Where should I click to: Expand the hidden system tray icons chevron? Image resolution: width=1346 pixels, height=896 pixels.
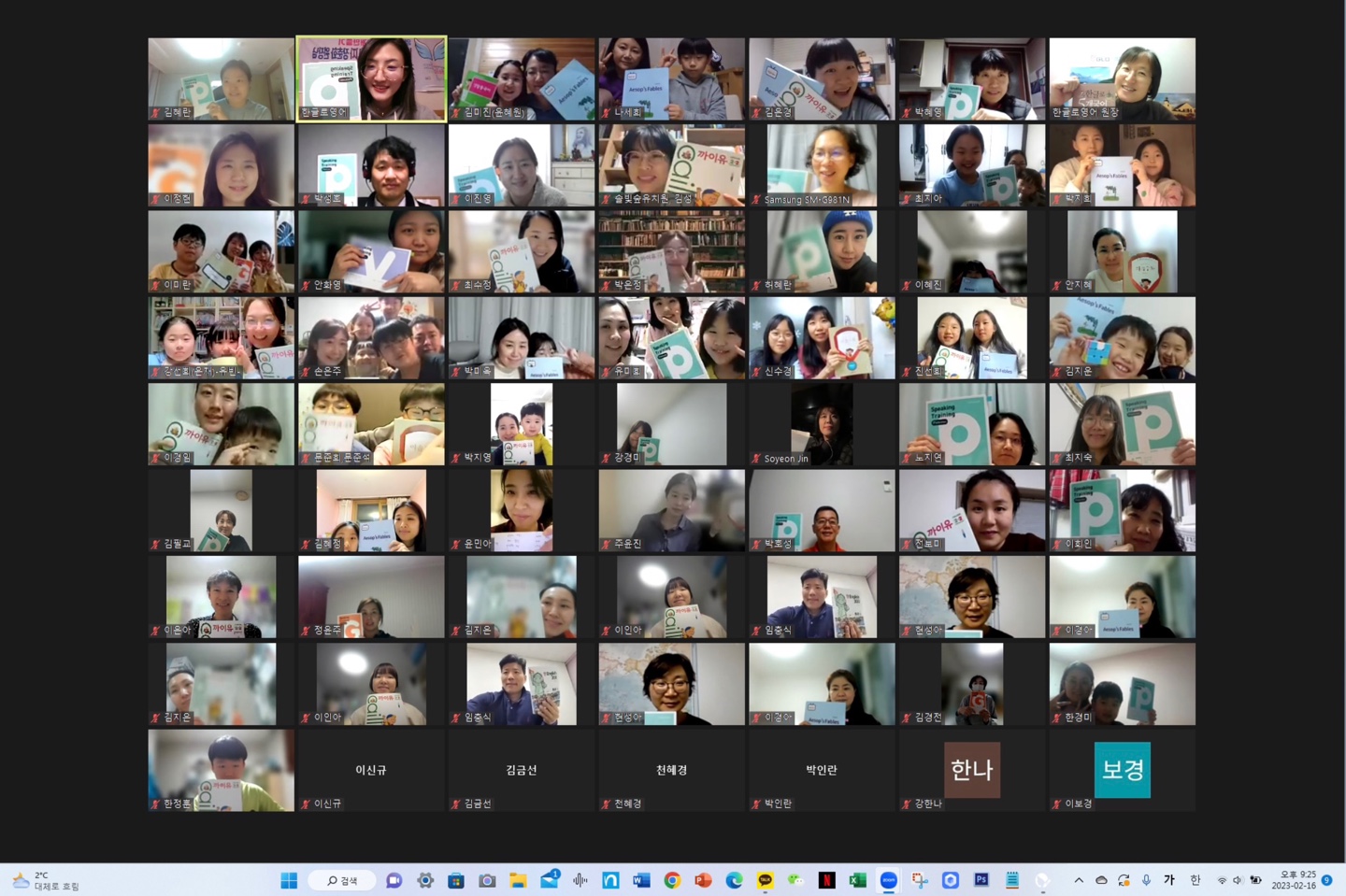coord(1079,880)
